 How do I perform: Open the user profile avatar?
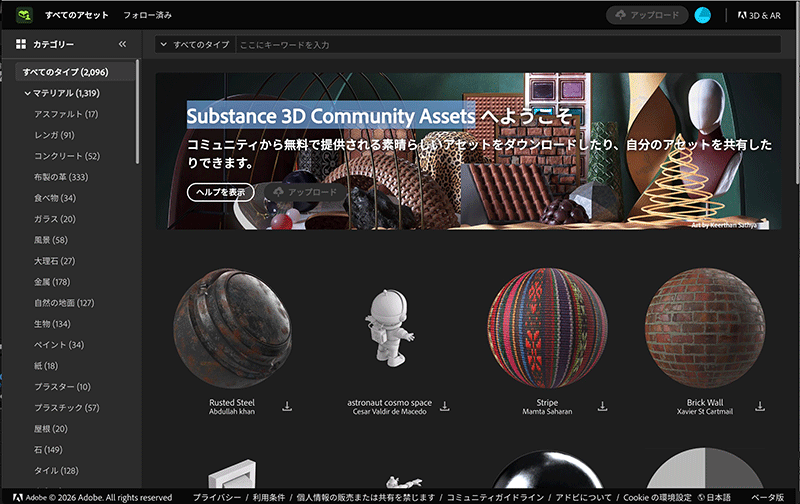(703, 15)
